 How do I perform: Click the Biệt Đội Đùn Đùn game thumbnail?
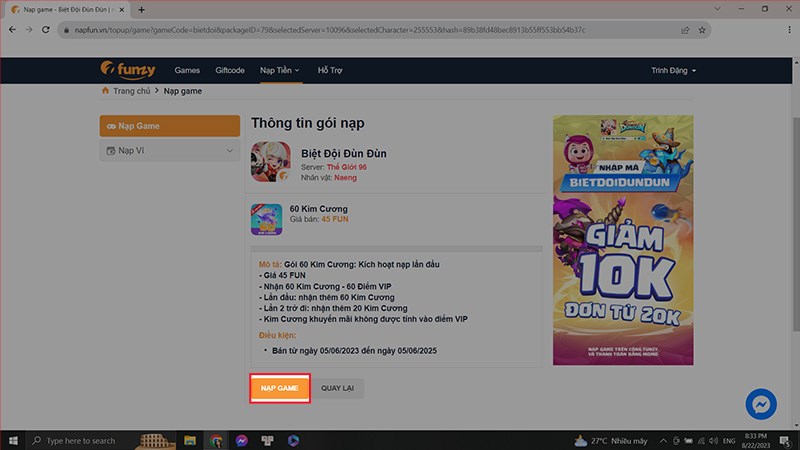[x=270, y=162]
